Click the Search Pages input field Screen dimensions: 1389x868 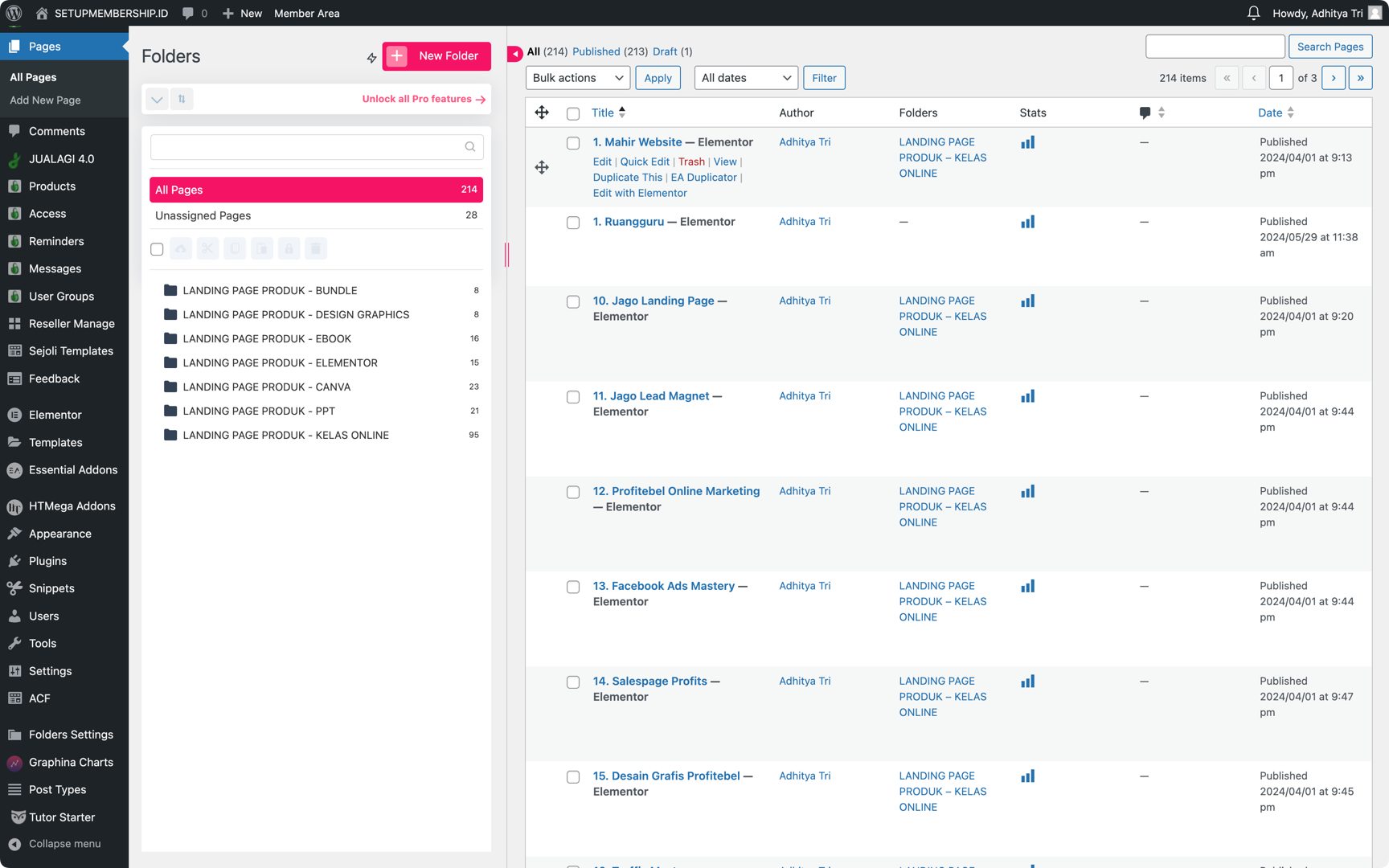click(1215, 47)
